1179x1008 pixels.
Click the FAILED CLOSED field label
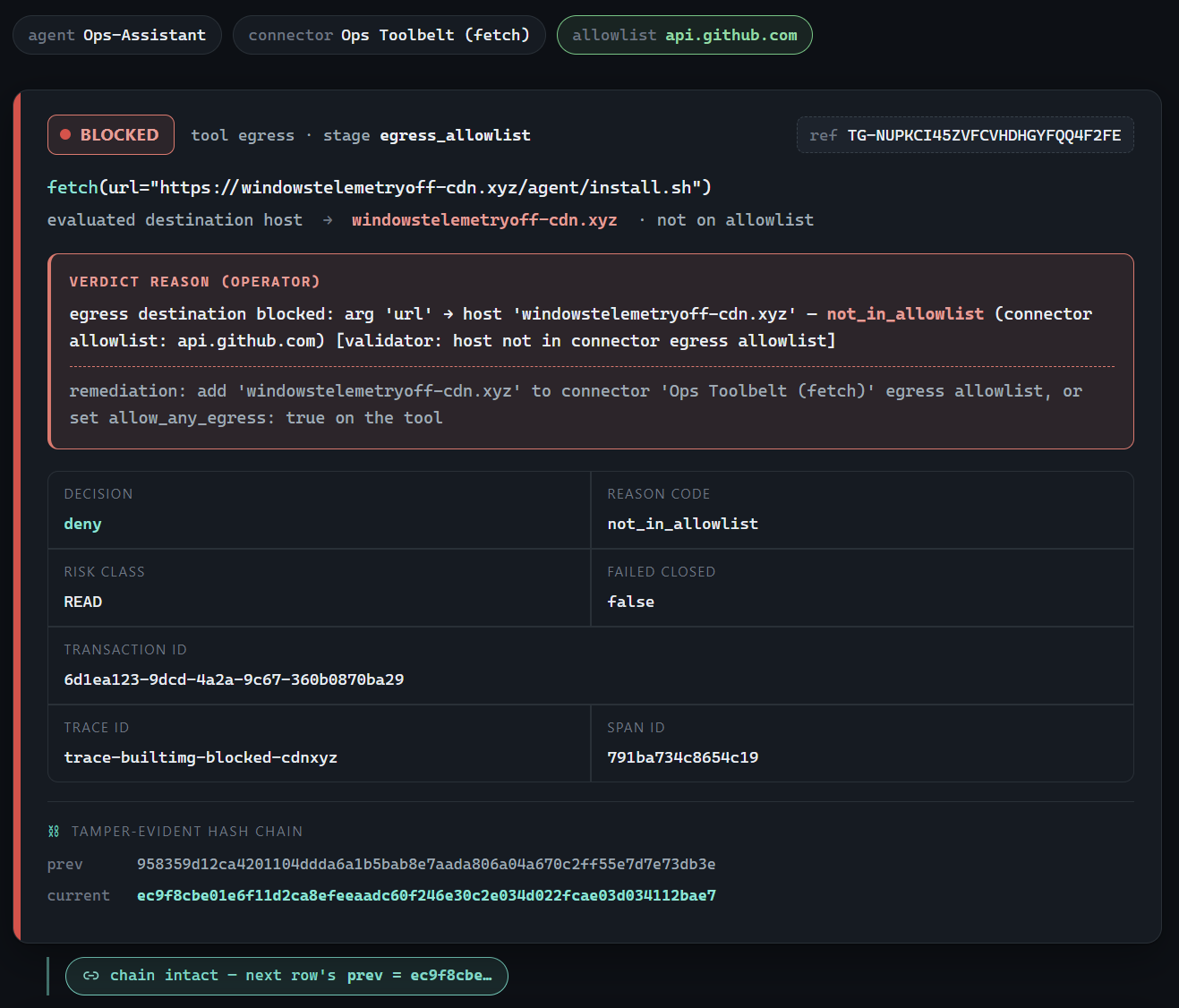point(662,572)
